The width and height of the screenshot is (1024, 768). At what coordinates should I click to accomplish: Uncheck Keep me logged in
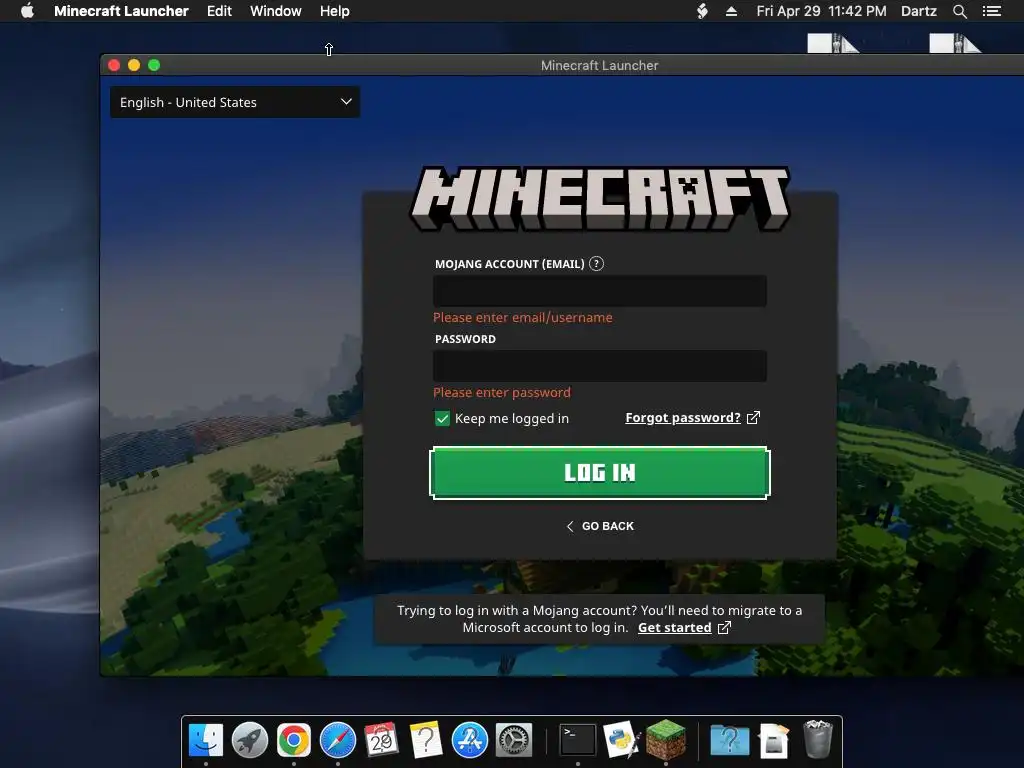442,419
